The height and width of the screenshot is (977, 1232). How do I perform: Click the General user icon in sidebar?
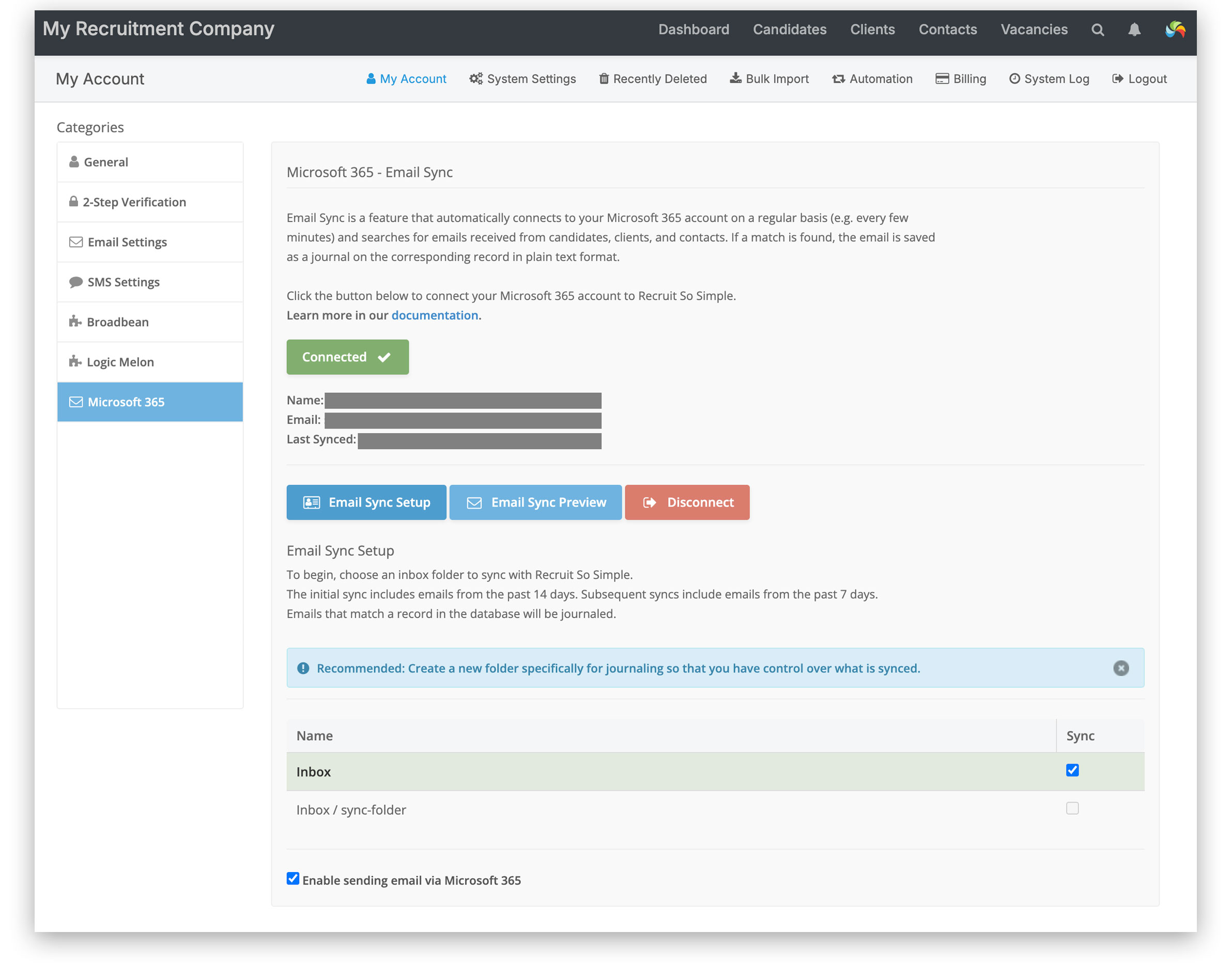pyautogui.click(x=74, y=162)
